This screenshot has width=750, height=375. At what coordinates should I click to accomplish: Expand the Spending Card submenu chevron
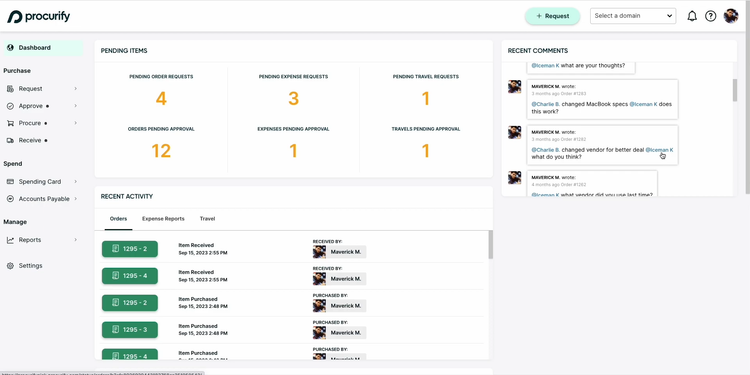76,182
